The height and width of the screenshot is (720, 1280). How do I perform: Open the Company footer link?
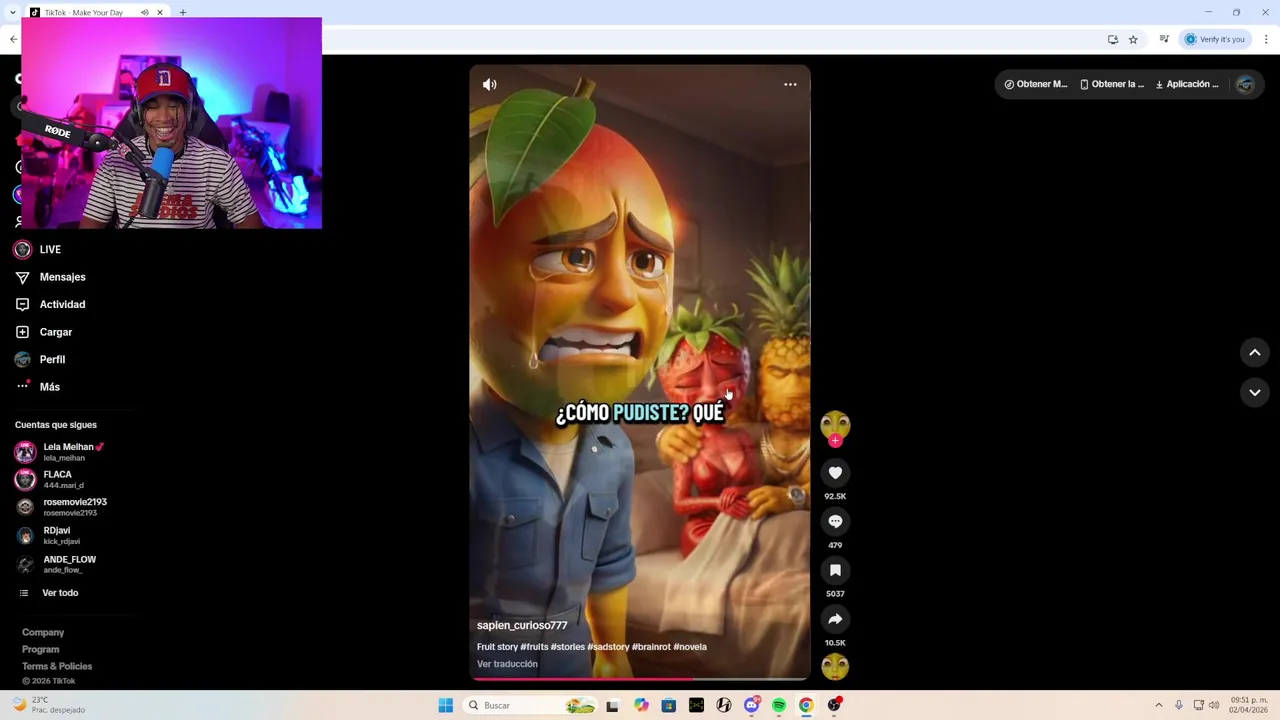(x=43, y=632)
